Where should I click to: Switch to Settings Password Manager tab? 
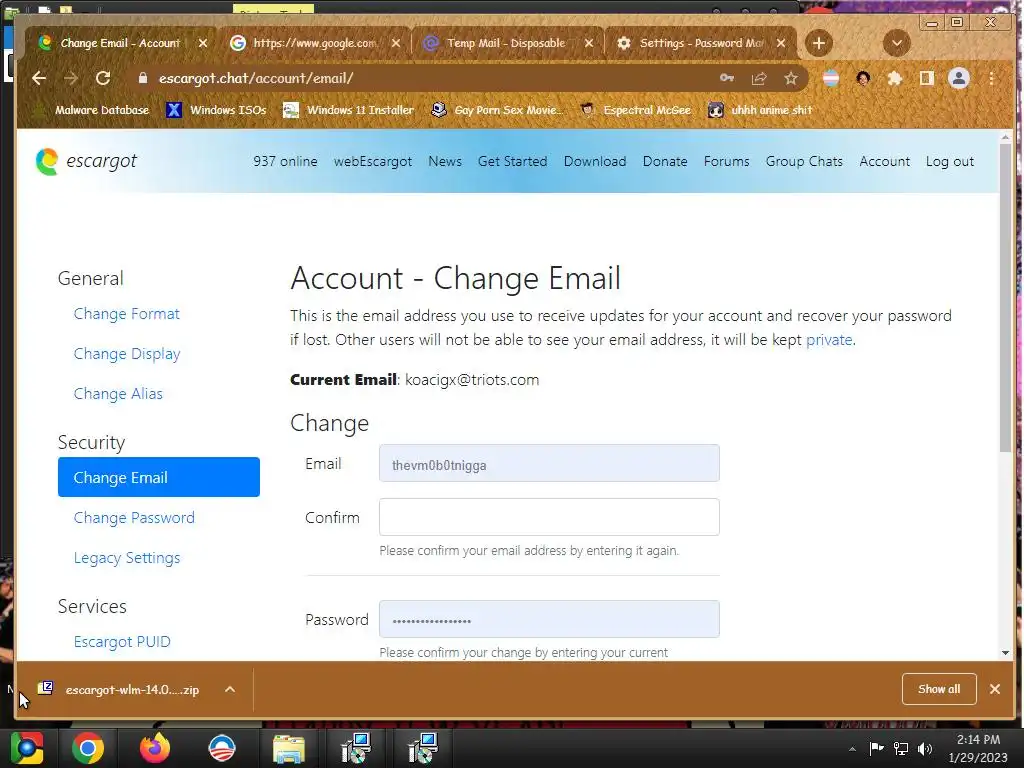700,43
